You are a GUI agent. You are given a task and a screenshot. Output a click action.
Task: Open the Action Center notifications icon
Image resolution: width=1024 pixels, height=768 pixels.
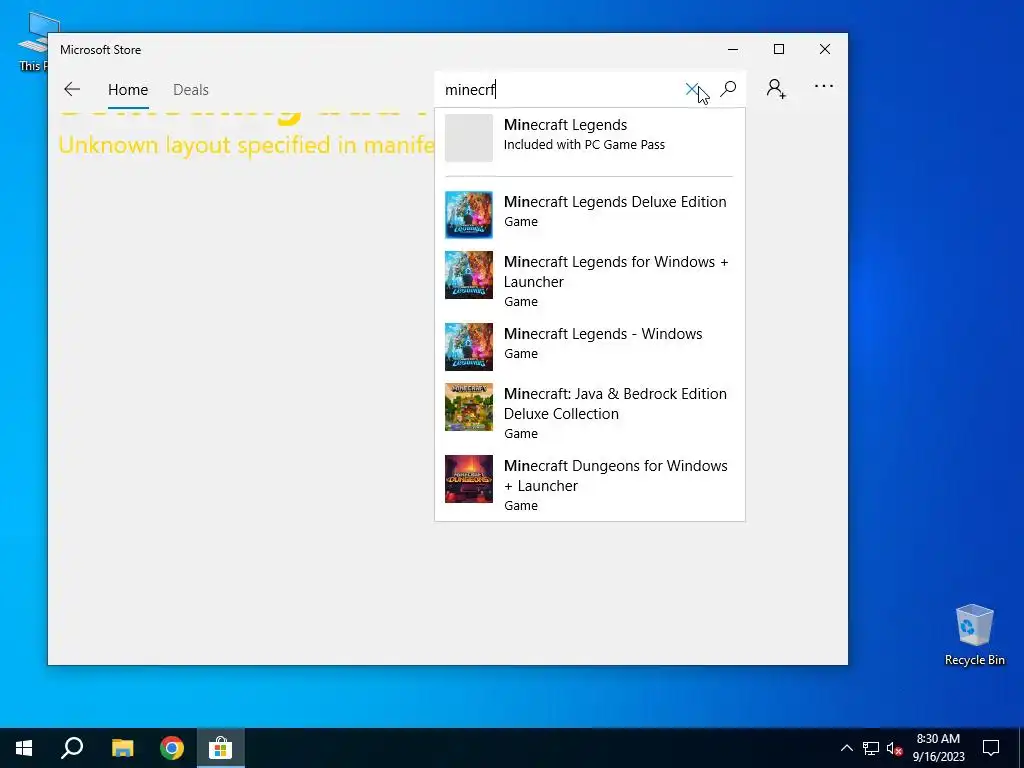click(991, 748)
